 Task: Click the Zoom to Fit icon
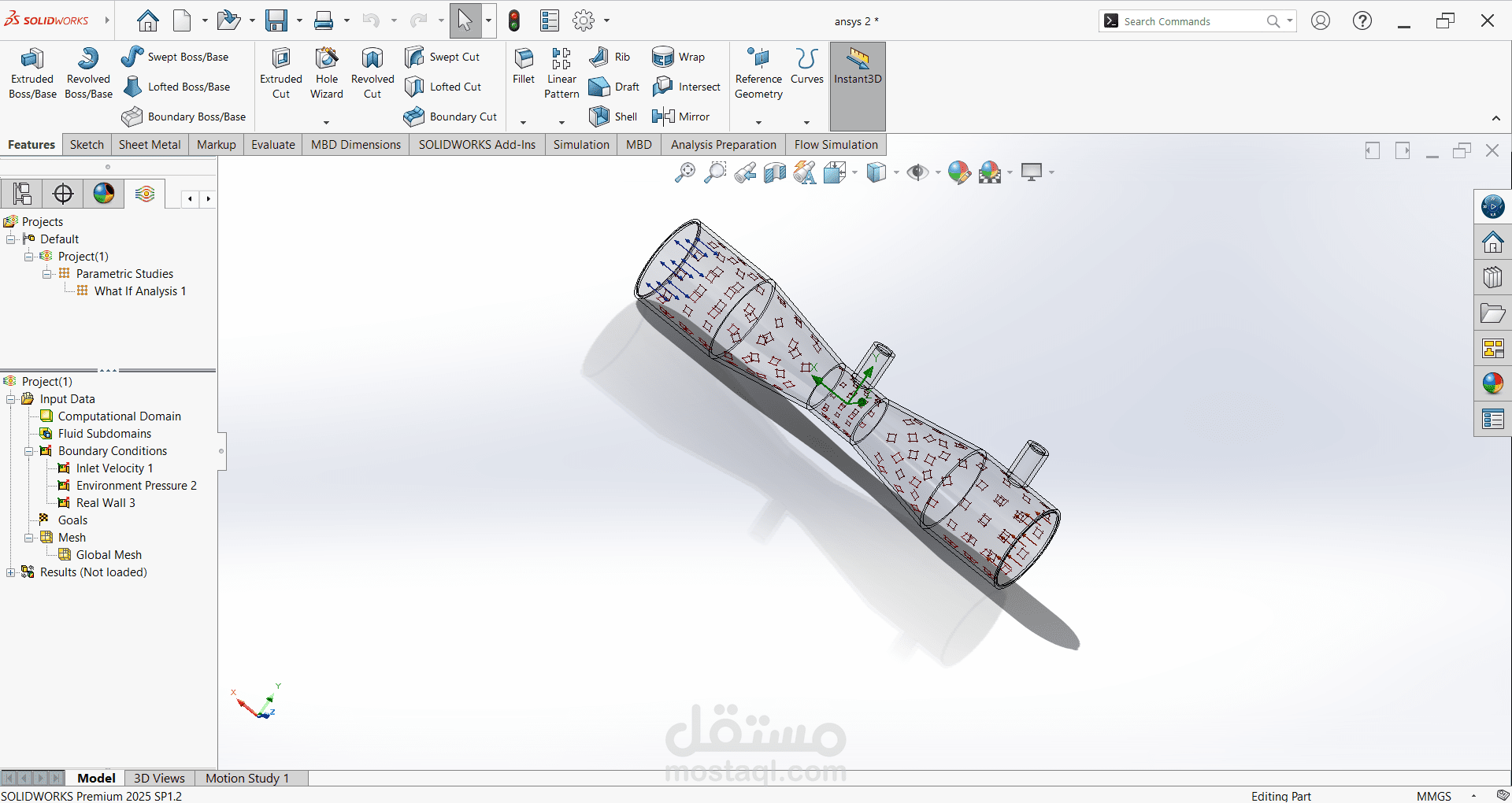click(x=684, y=172)
